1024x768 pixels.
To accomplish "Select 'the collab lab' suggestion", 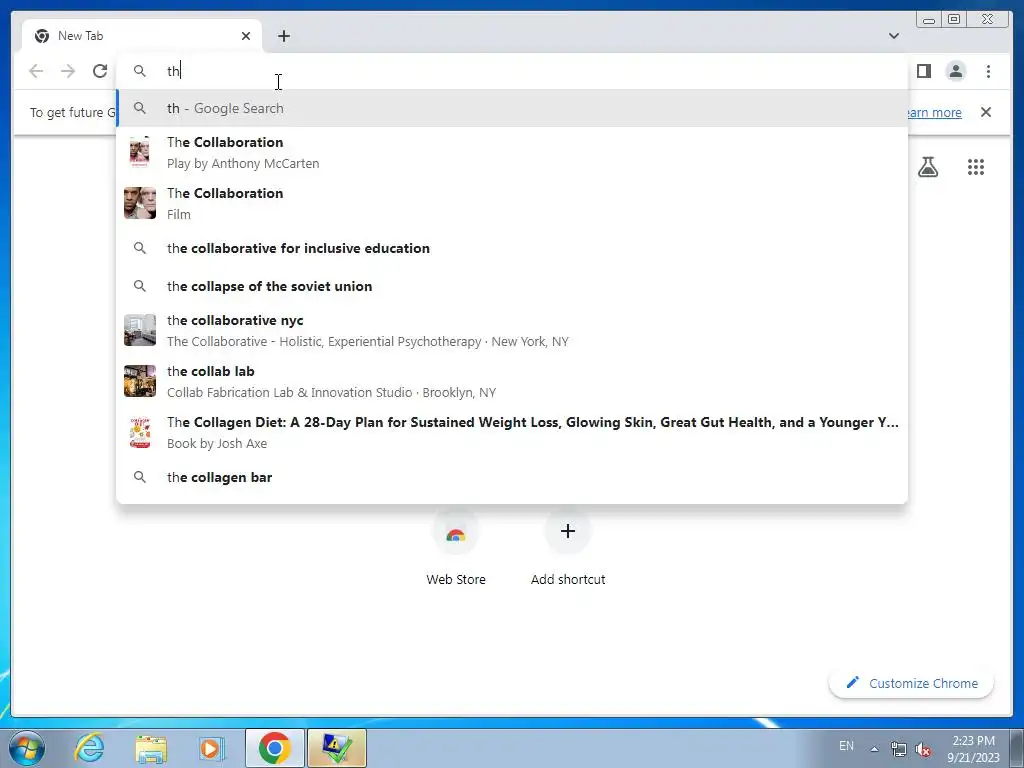I will pyautogui.click(x=512, y=381).
